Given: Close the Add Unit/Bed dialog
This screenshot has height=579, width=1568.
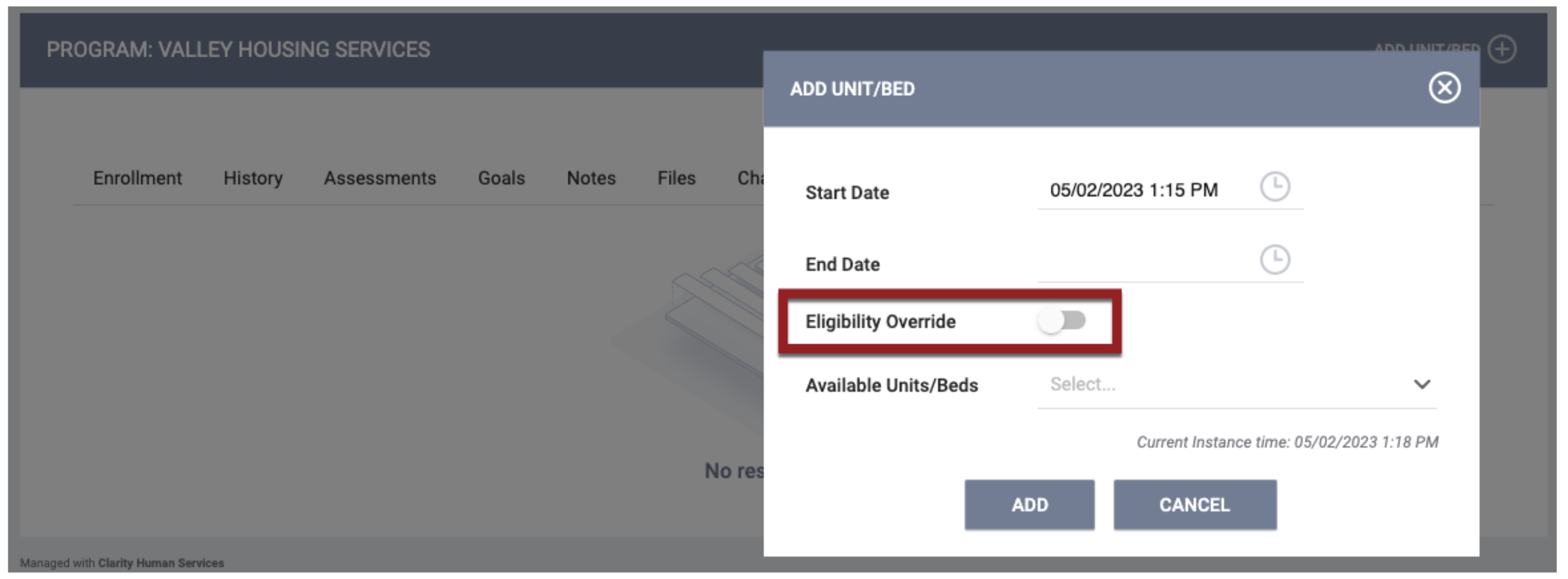Looking at the screenshot, I should [1444, 87].
